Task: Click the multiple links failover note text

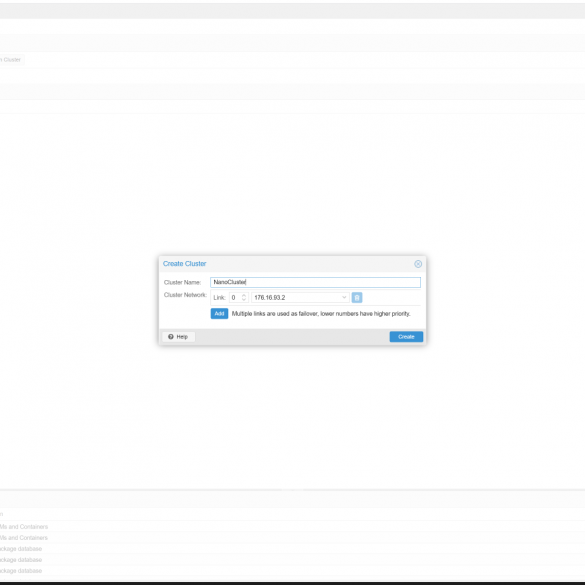Action: click(321, 313)
